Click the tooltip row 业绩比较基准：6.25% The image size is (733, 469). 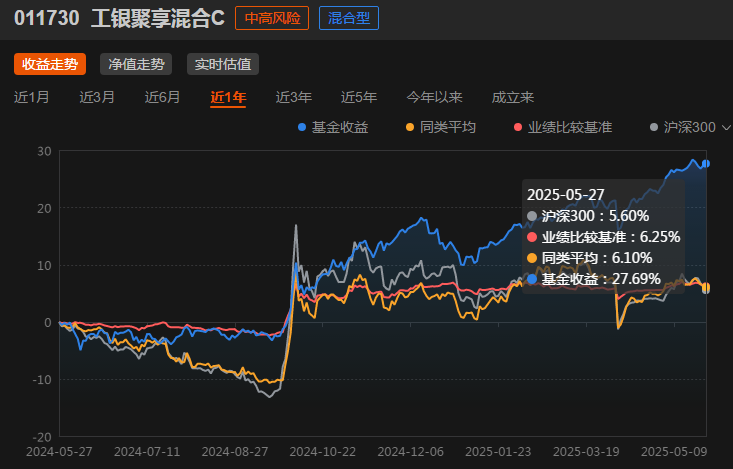coord(604,237)
